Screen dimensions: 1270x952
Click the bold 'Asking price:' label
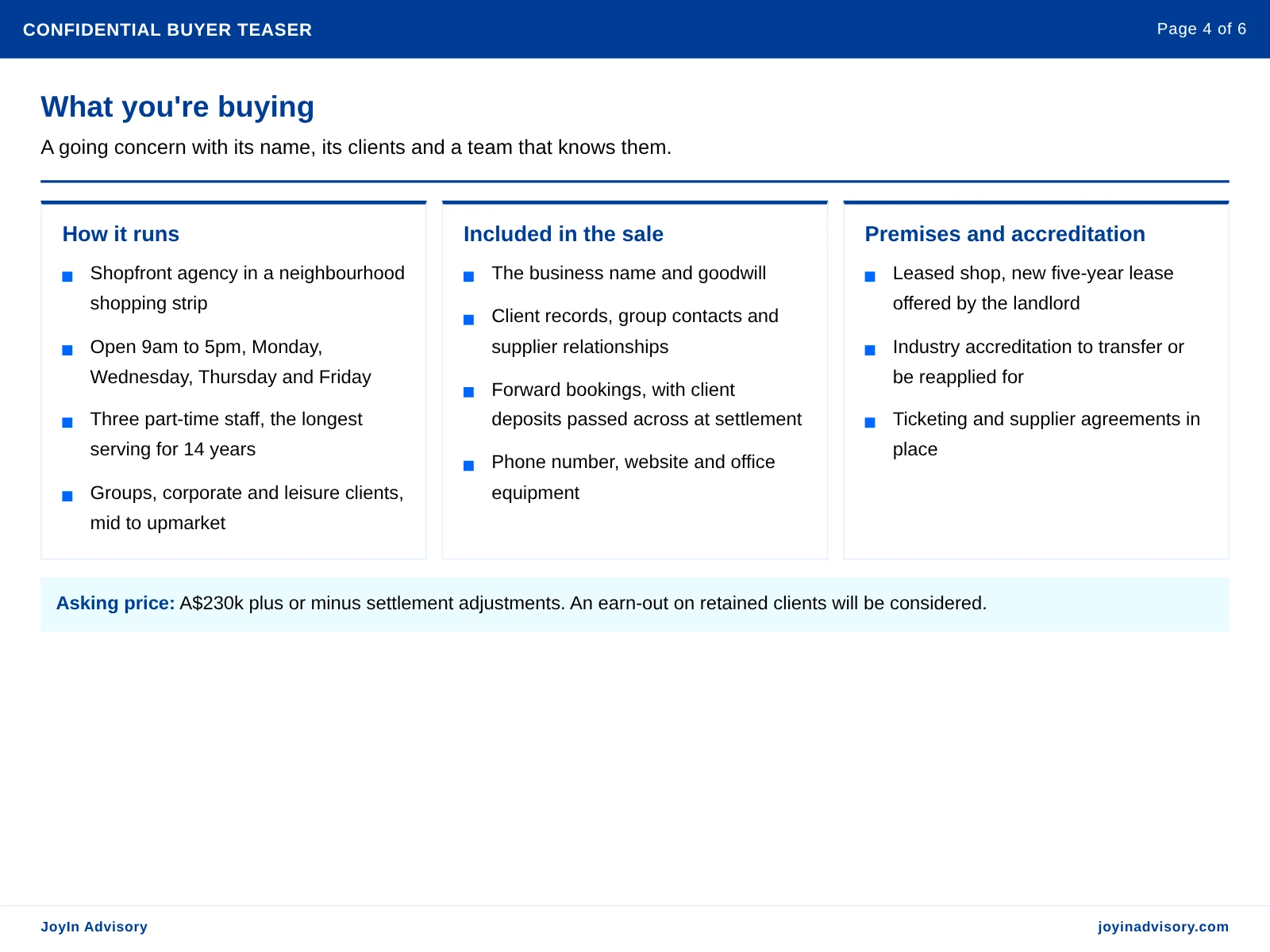[116, 603]
